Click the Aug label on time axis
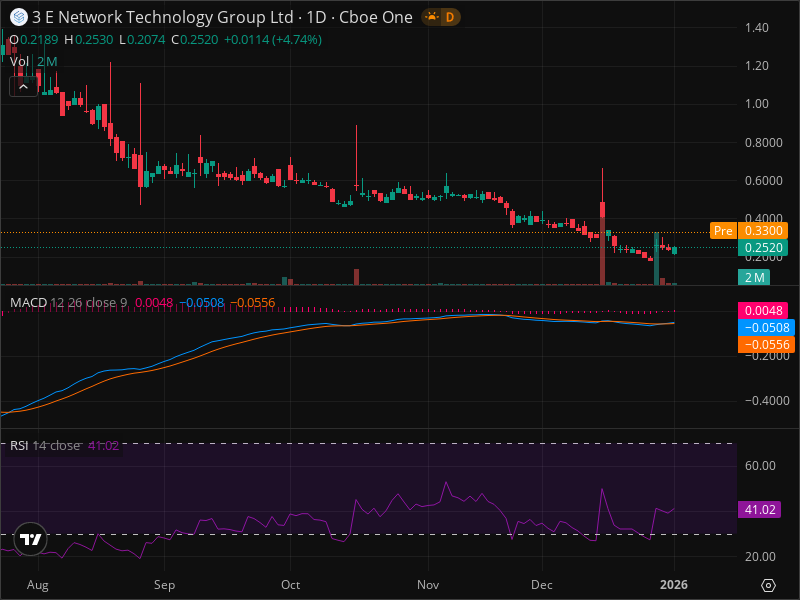 point(38,585)
